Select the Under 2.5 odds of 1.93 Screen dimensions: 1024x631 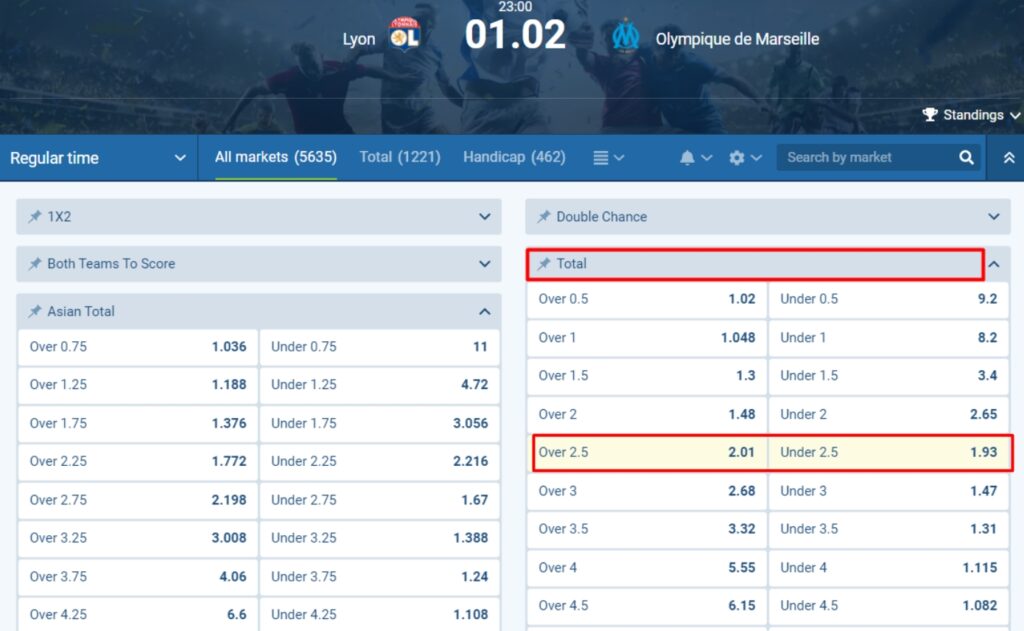tap(889, 452)
